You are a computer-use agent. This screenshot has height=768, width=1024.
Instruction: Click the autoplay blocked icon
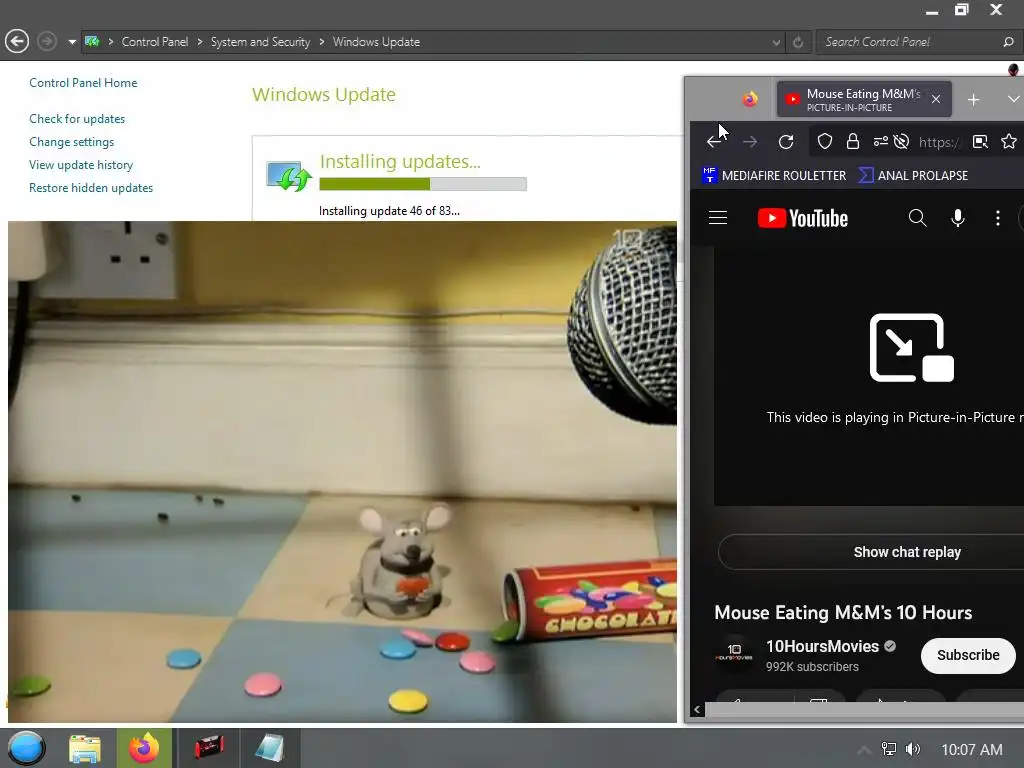point(901,142)
